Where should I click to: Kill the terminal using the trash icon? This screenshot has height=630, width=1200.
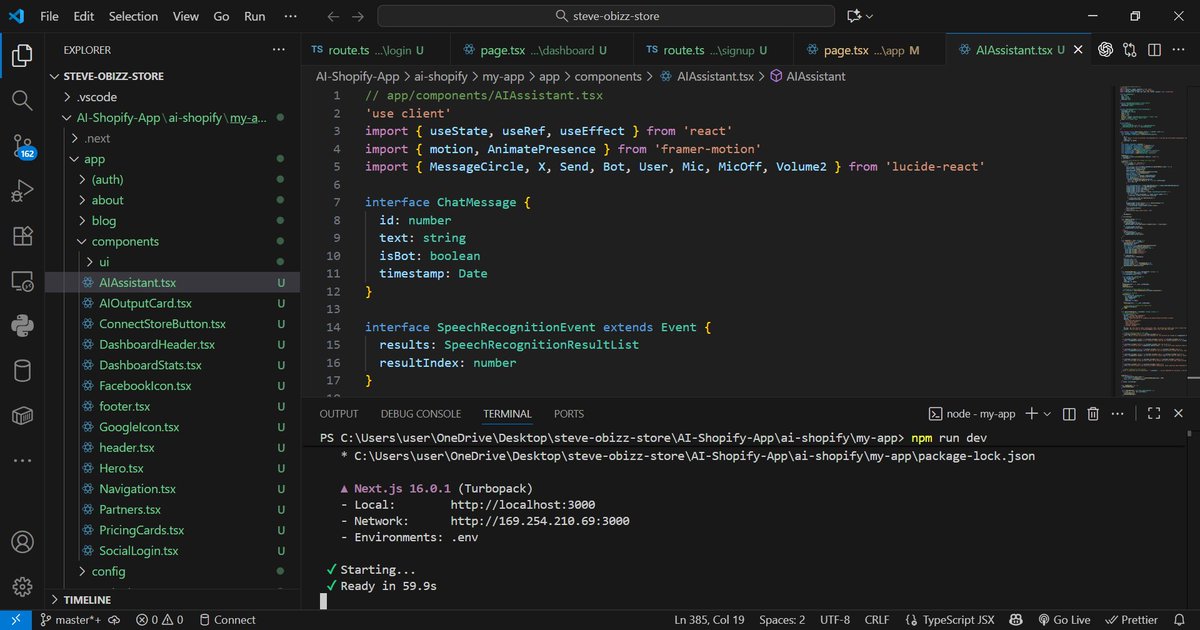coord(1094,412)
